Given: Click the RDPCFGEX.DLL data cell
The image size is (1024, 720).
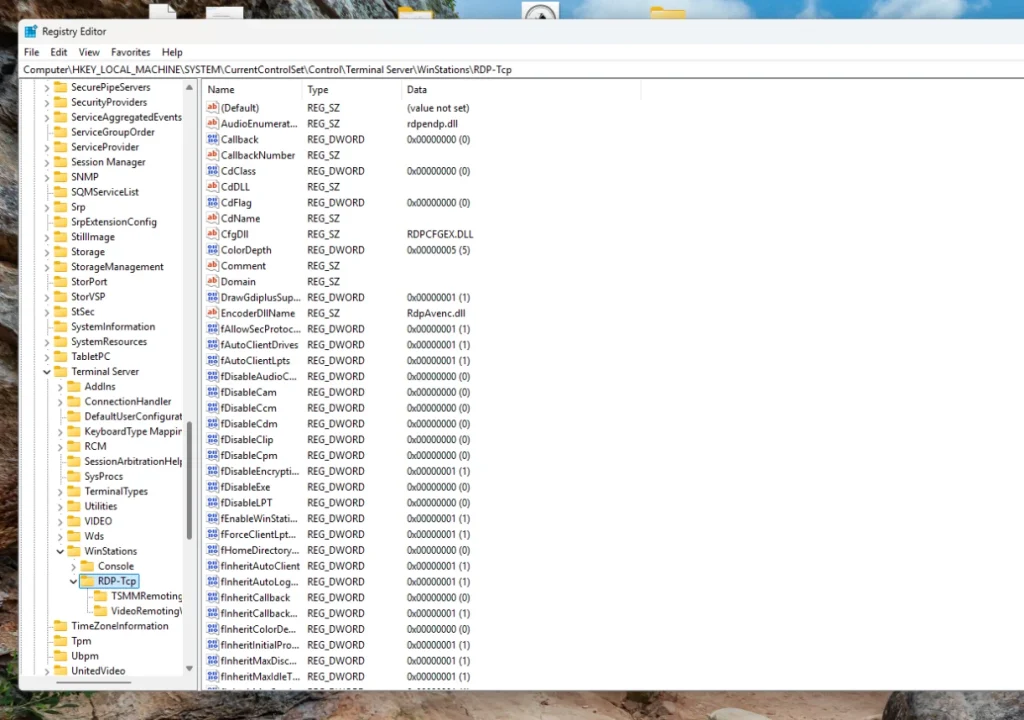Looking at the screenshot, I should coord(440,234).
